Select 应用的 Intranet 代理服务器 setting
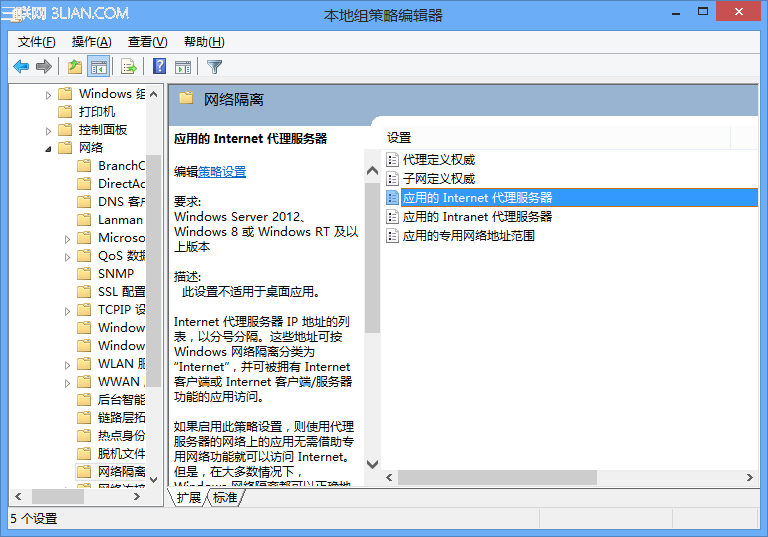This screenshot has width=768, height=537. tap(478, 217)
